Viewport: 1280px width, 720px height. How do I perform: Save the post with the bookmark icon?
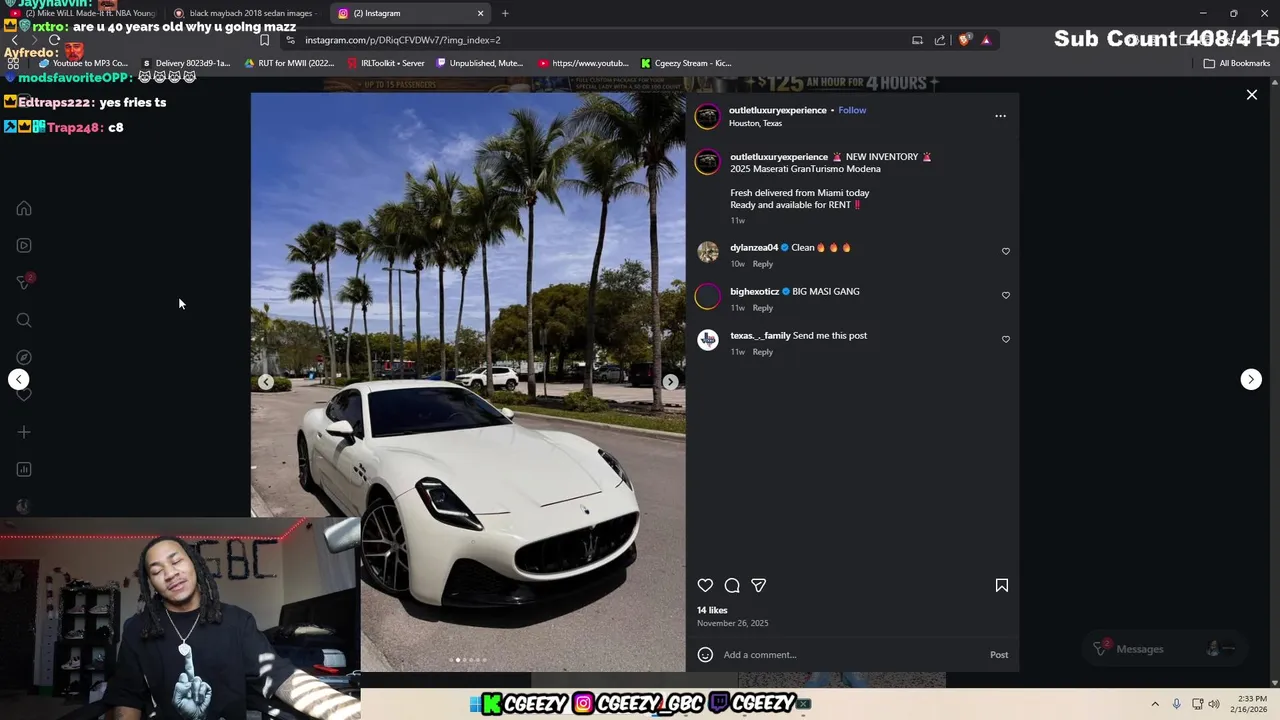[x=1001, y=586]
